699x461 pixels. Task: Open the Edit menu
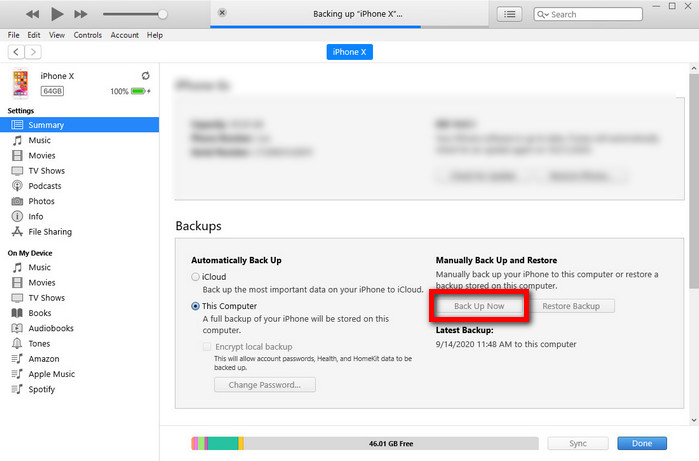tap(33, 35)
